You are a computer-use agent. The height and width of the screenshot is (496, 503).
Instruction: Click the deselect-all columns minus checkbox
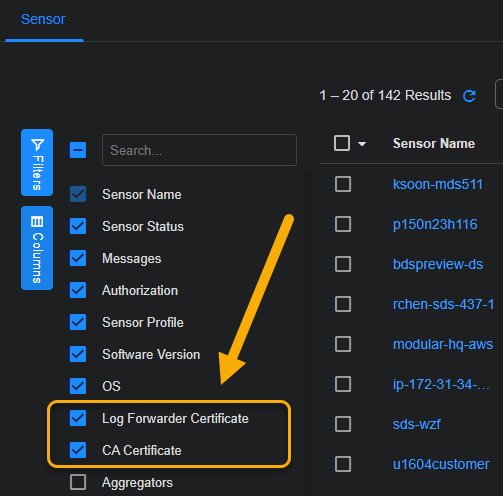78,150
